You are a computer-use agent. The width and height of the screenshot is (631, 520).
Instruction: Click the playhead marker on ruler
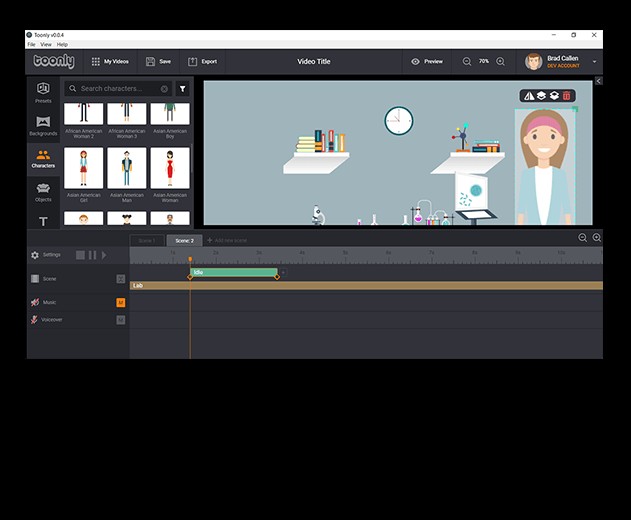tap(190, 259)
